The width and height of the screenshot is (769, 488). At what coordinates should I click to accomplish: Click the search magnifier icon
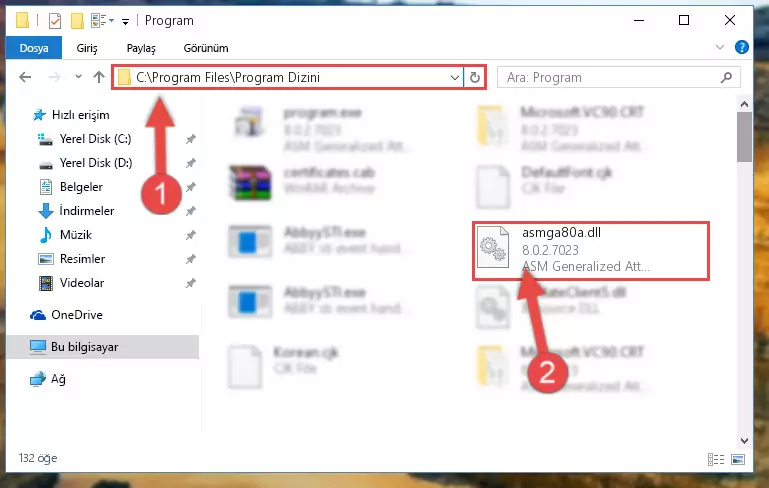pos(726,77)
